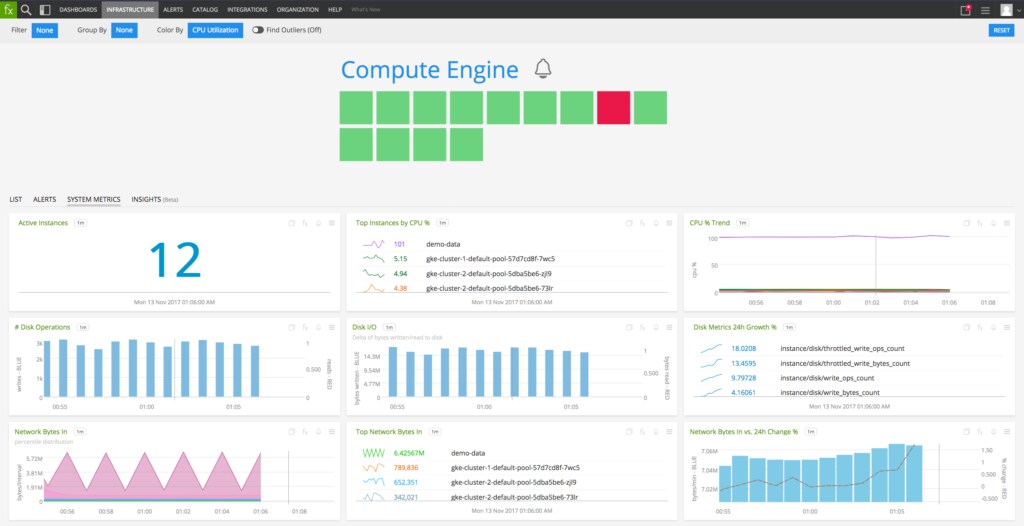The width and height of the screenshot is (1024, 526).
Task: Open CATALOG in the top navigation
Action: tap(205, 10)
